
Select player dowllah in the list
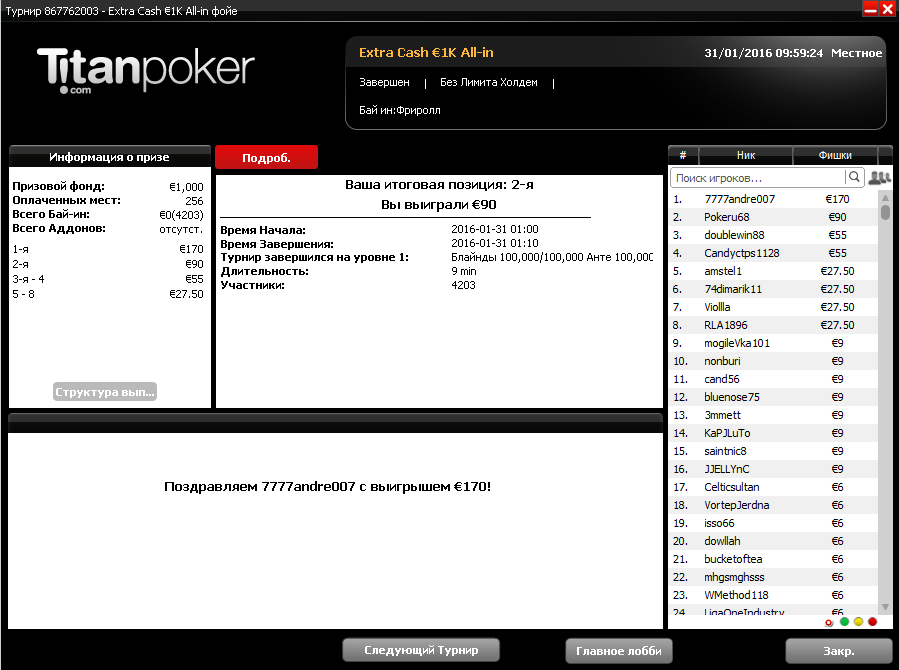coord(773,541)
